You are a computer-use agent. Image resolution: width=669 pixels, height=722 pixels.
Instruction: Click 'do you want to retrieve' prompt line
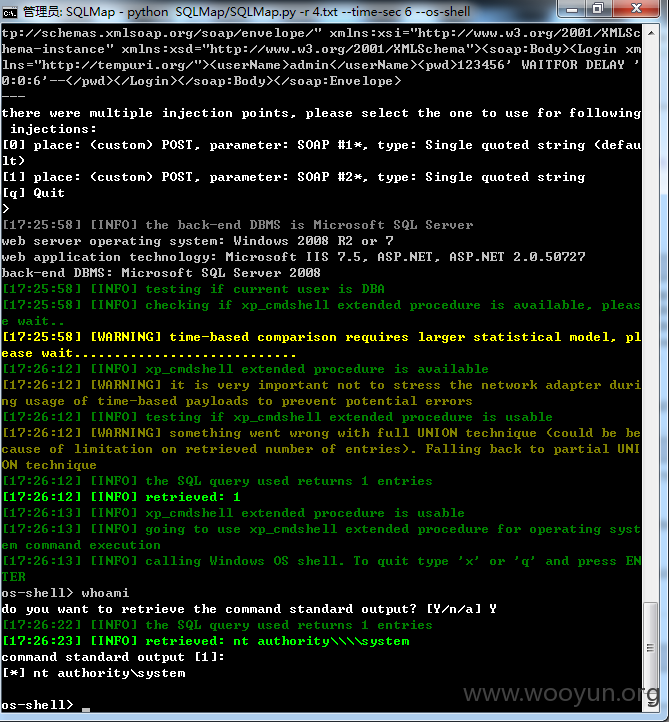249,609
